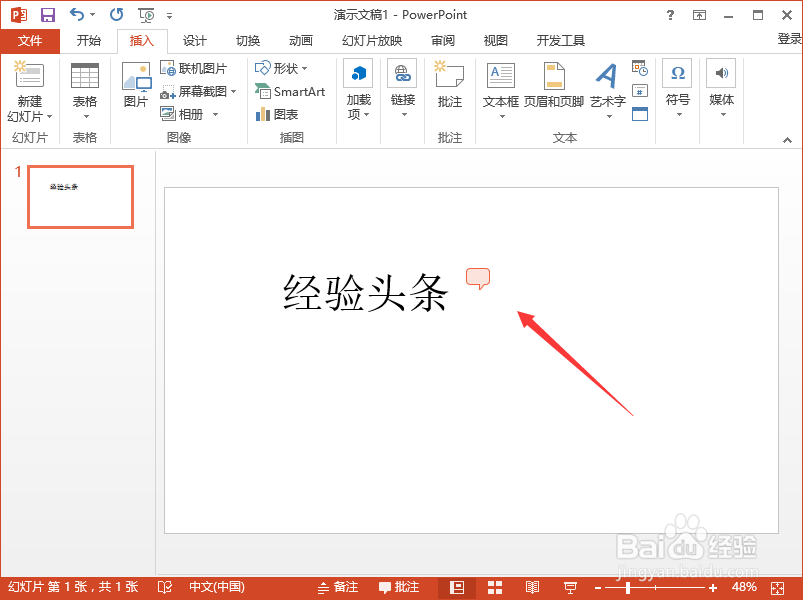This screenshot has width=803, height=600.
Task: Enable Reading view in status bar
Action: pyautogui.click(x=533, y=587)
